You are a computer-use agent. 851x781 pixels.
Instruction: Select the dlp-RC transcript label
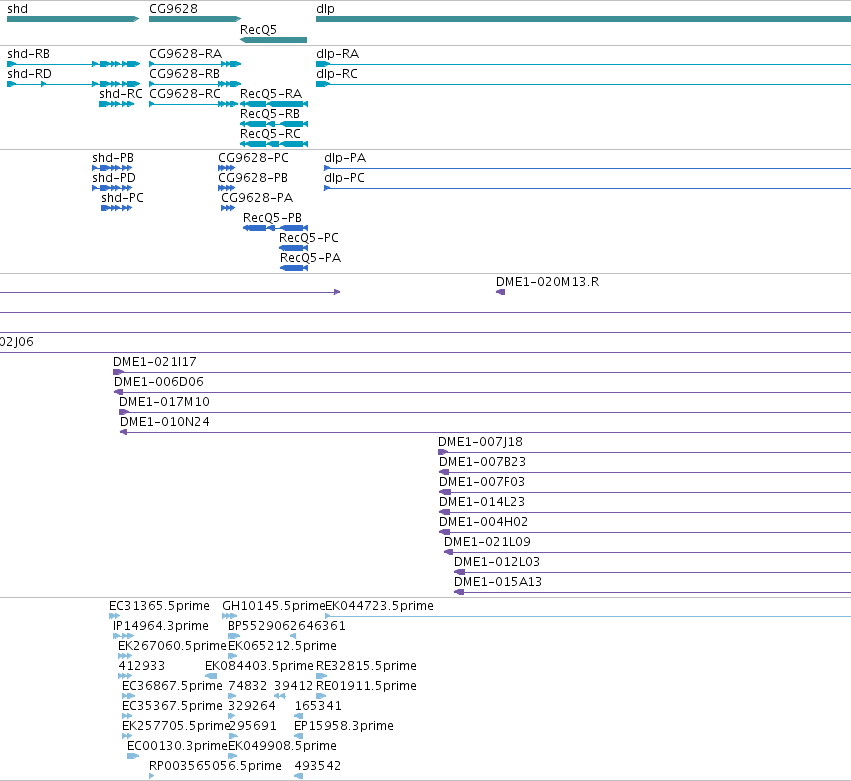(x=337, y=74)
